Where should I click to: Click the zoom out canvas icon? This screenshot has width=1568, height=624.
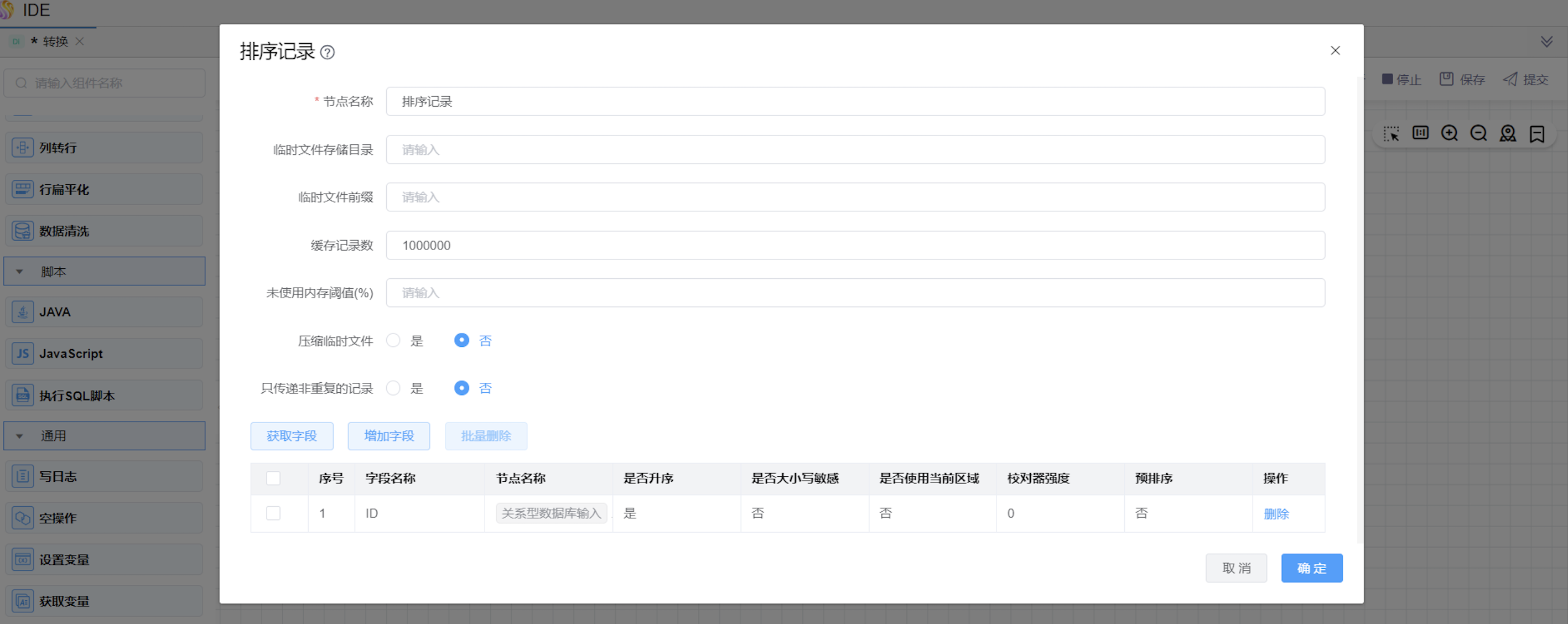[1478, 133]
